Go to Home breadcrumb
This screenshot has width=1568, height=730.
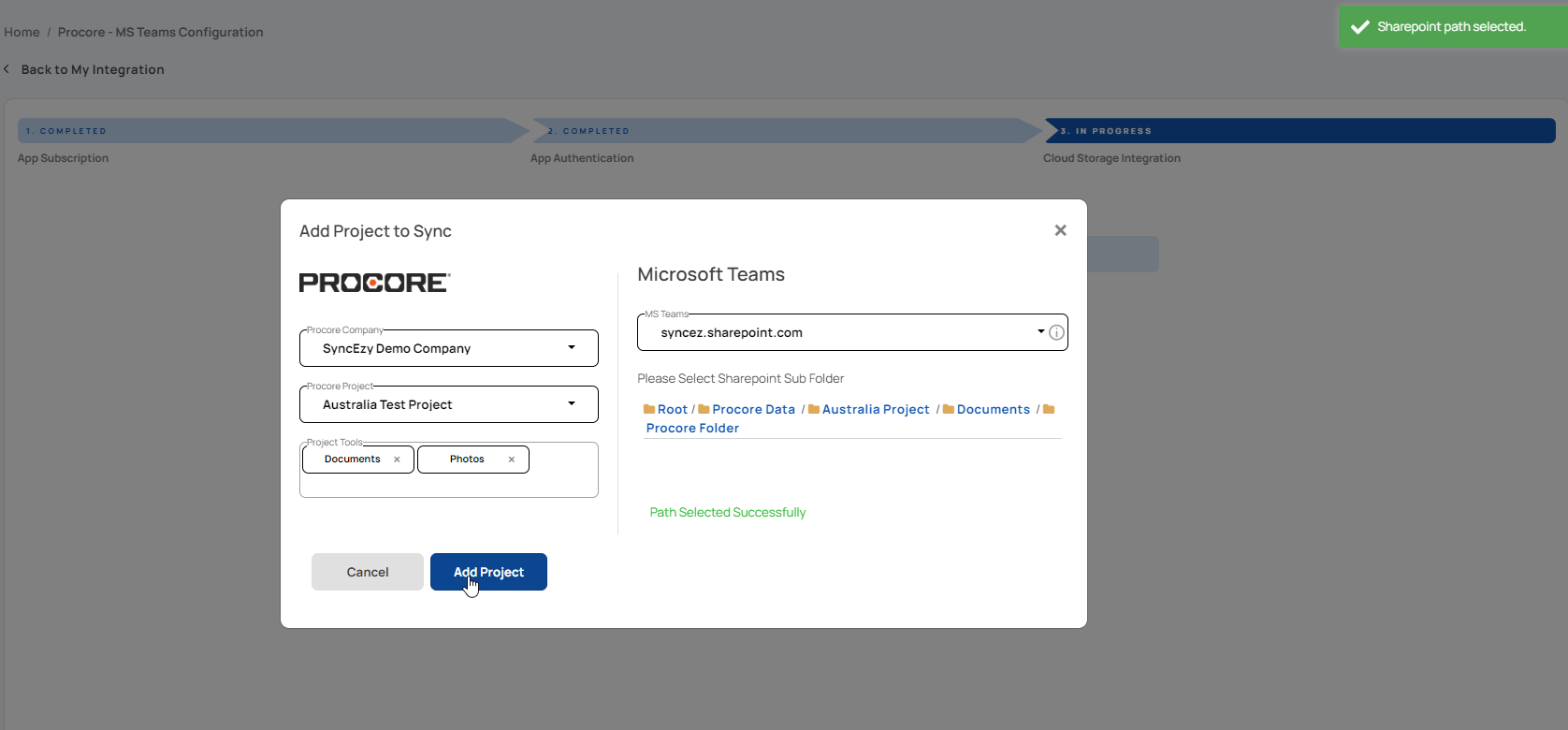click(x=22, y=32)
